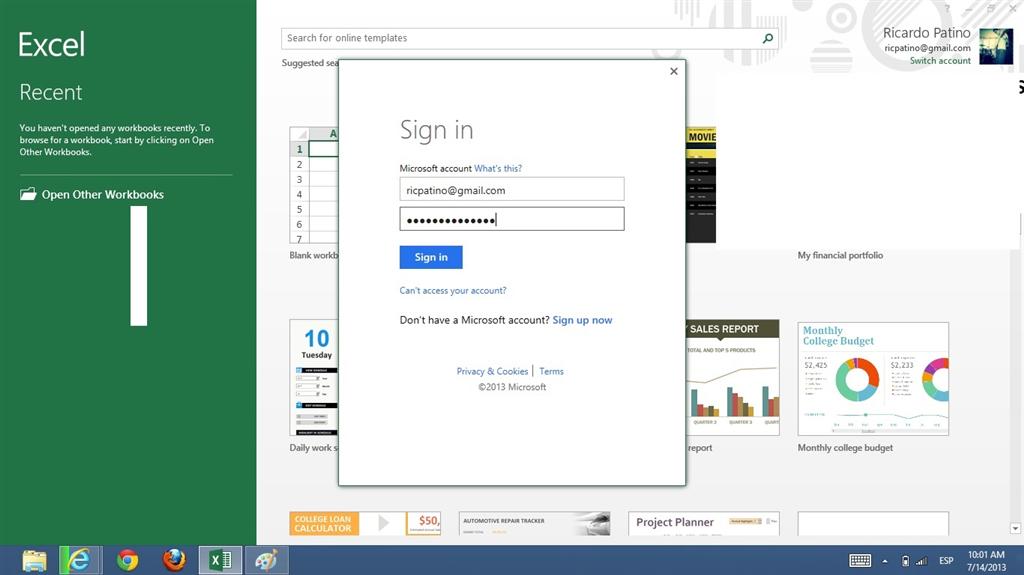Viewport: 1024px width, 575px height.
Task: Launch Internet Explorer from the taskbar
Action: click(80, 561)
